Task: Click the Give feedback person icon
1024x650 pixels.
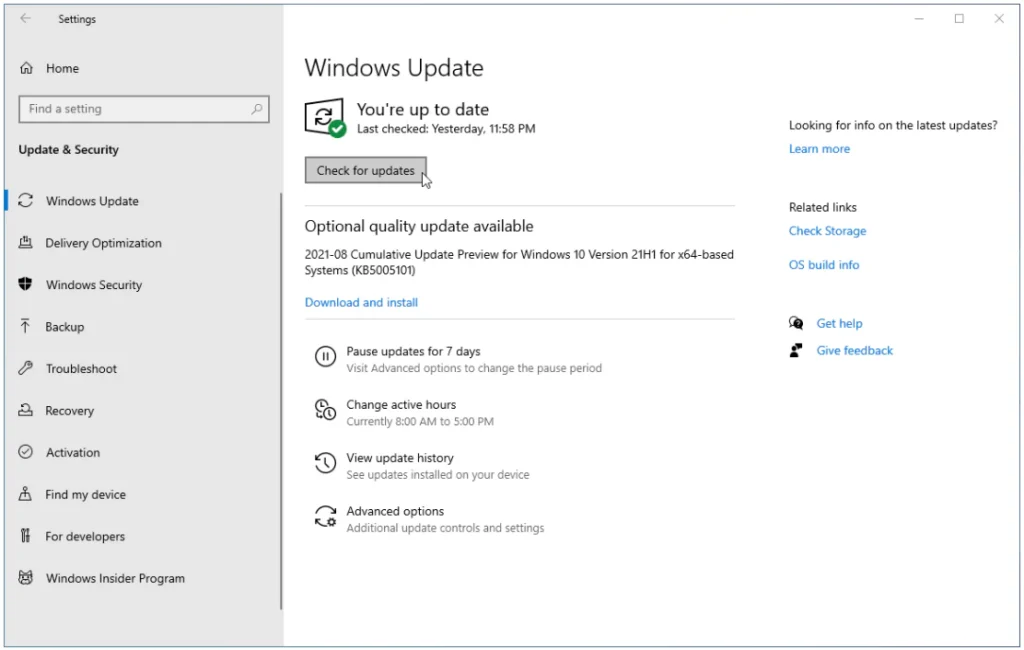Action: click(796, 350)
